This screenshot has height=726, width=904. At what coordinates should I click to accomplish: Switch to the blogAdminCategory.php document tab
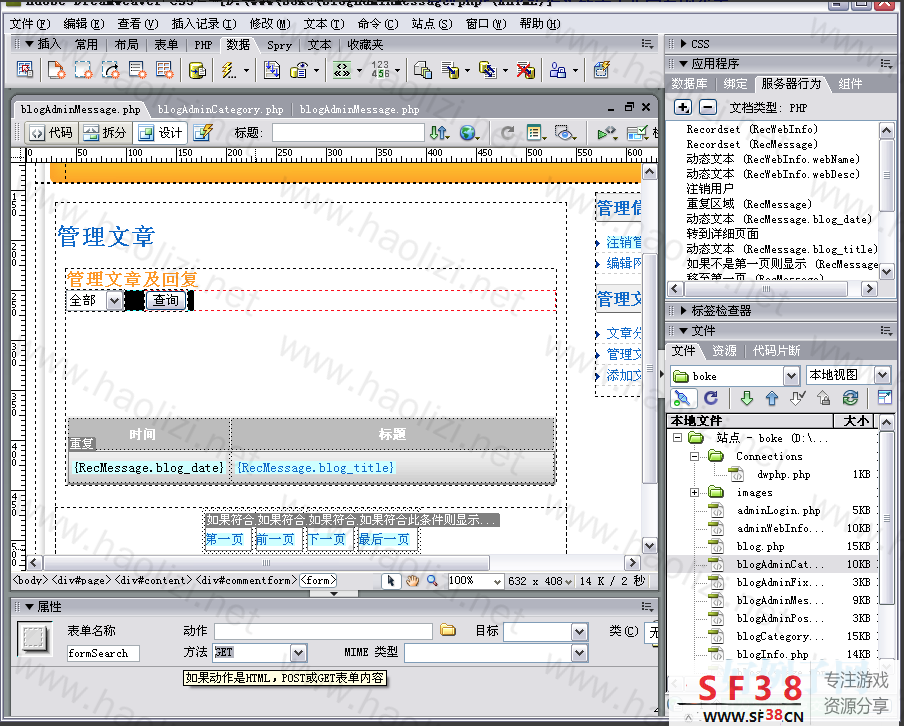pyautogui.click(x=220, y=109)
